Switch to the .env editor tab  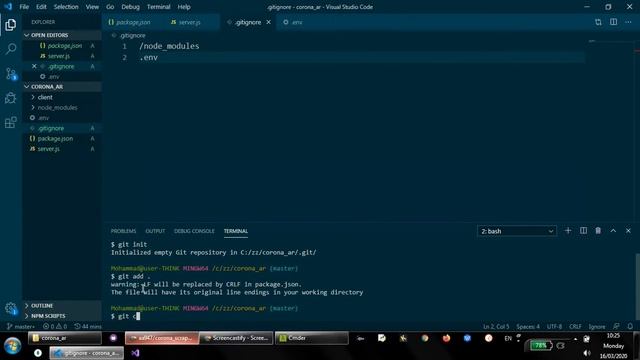pos(297,22)
